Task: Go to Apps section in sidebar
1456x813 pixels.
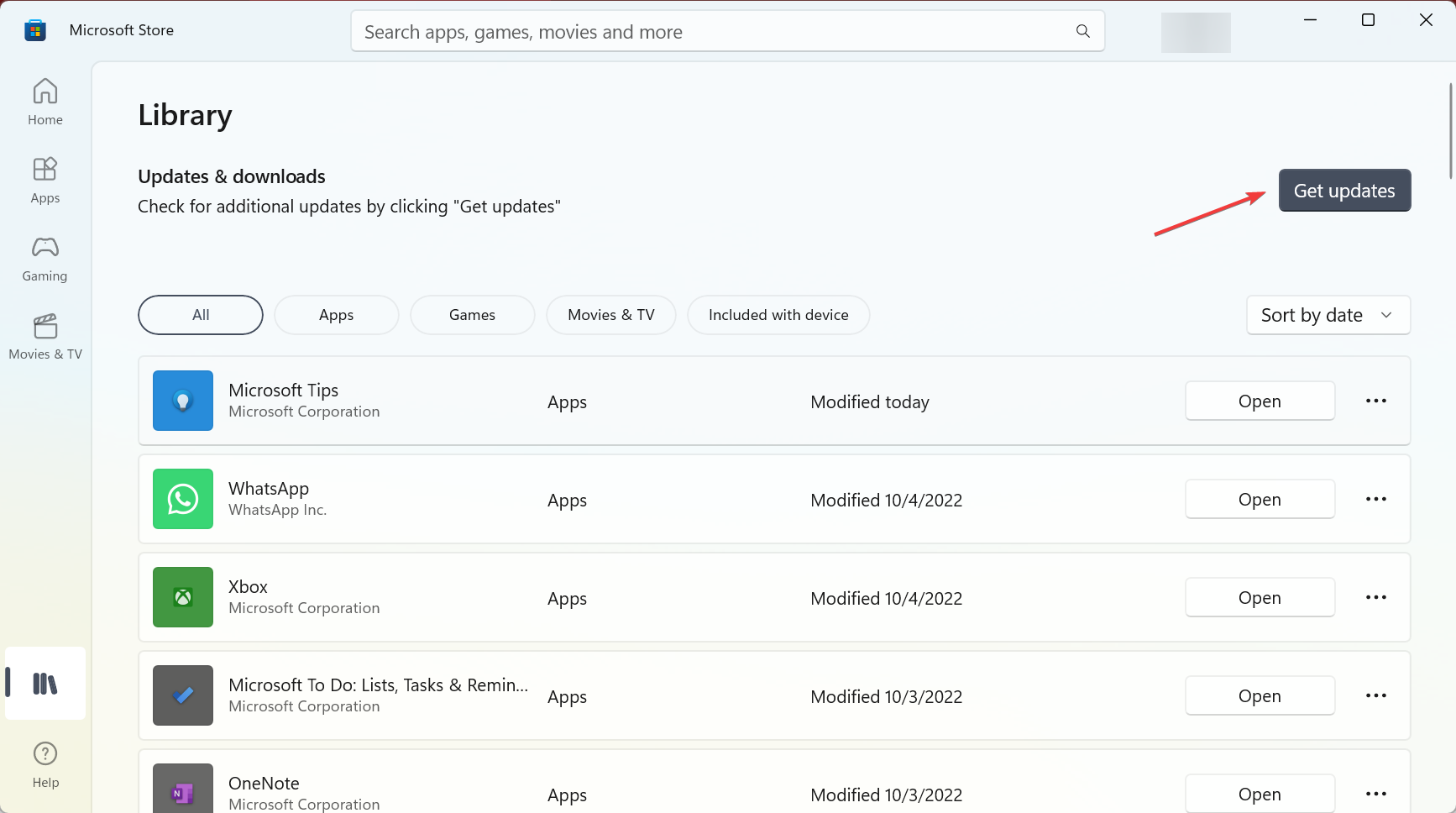Action: [45, 181]
